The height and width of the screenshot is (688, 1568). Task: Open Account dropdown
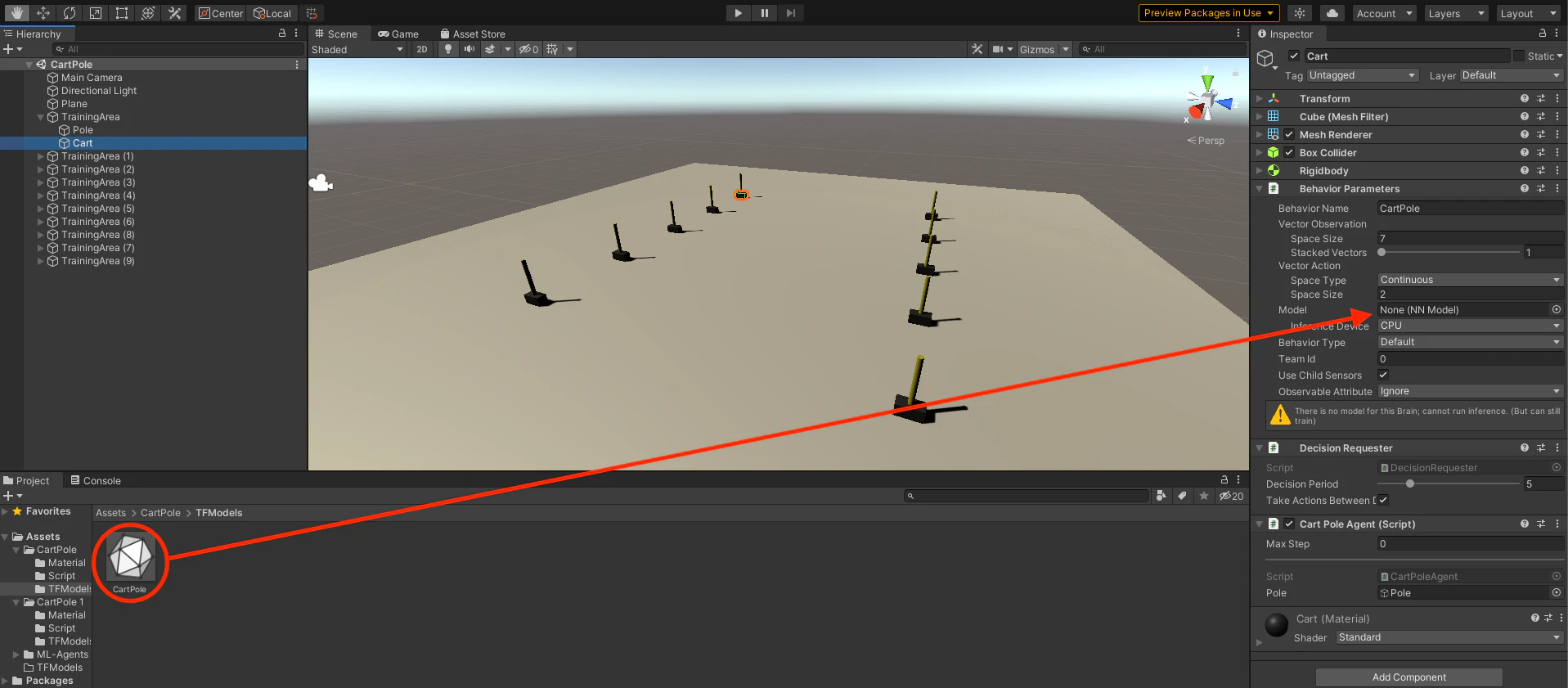pos(1384,13)
